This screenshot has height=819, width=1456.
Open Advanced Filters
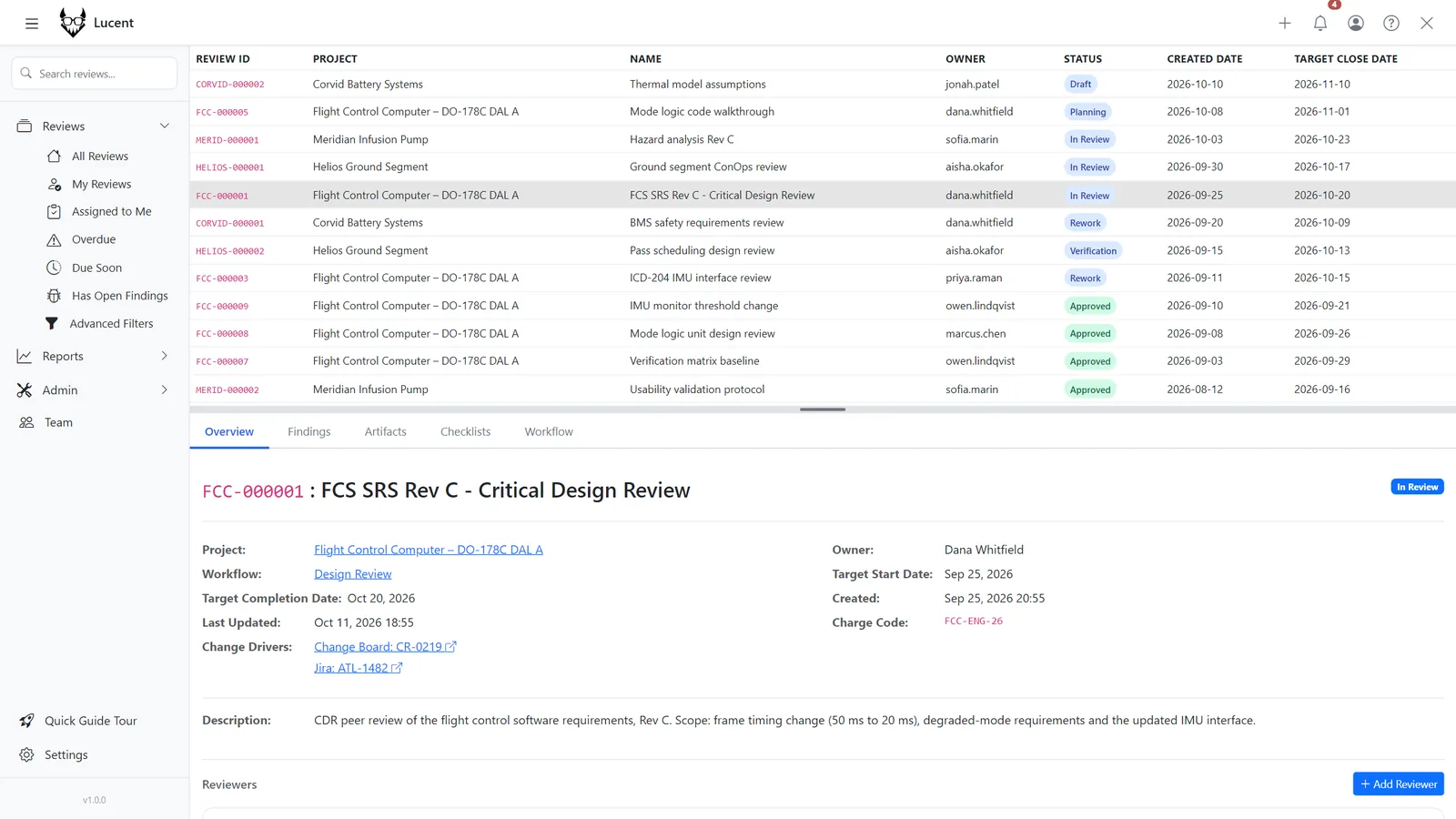pos(111,324)
